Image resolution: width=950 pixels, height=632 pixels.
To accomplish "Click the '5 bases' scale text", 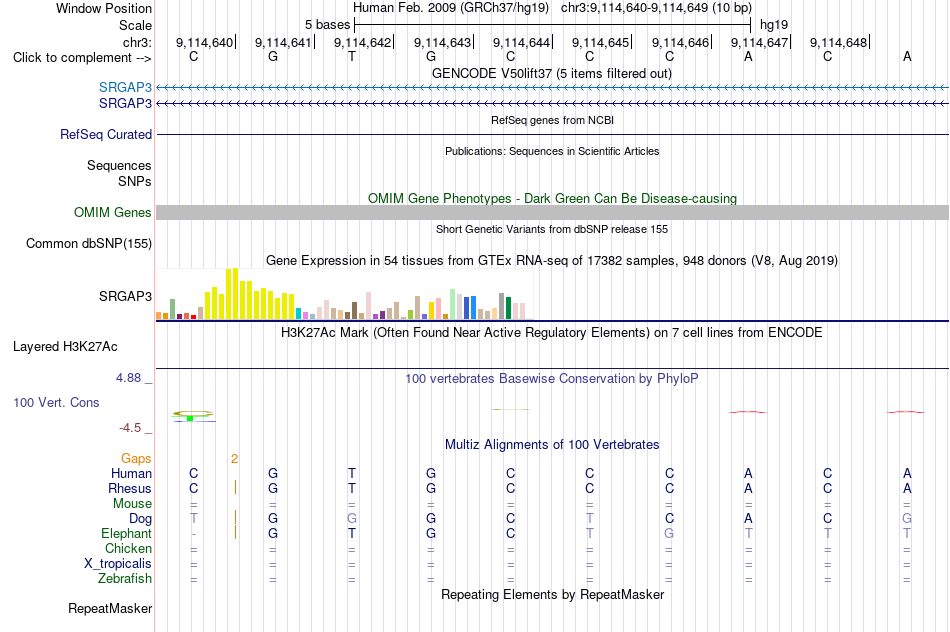I will click(x=327, y=25).
